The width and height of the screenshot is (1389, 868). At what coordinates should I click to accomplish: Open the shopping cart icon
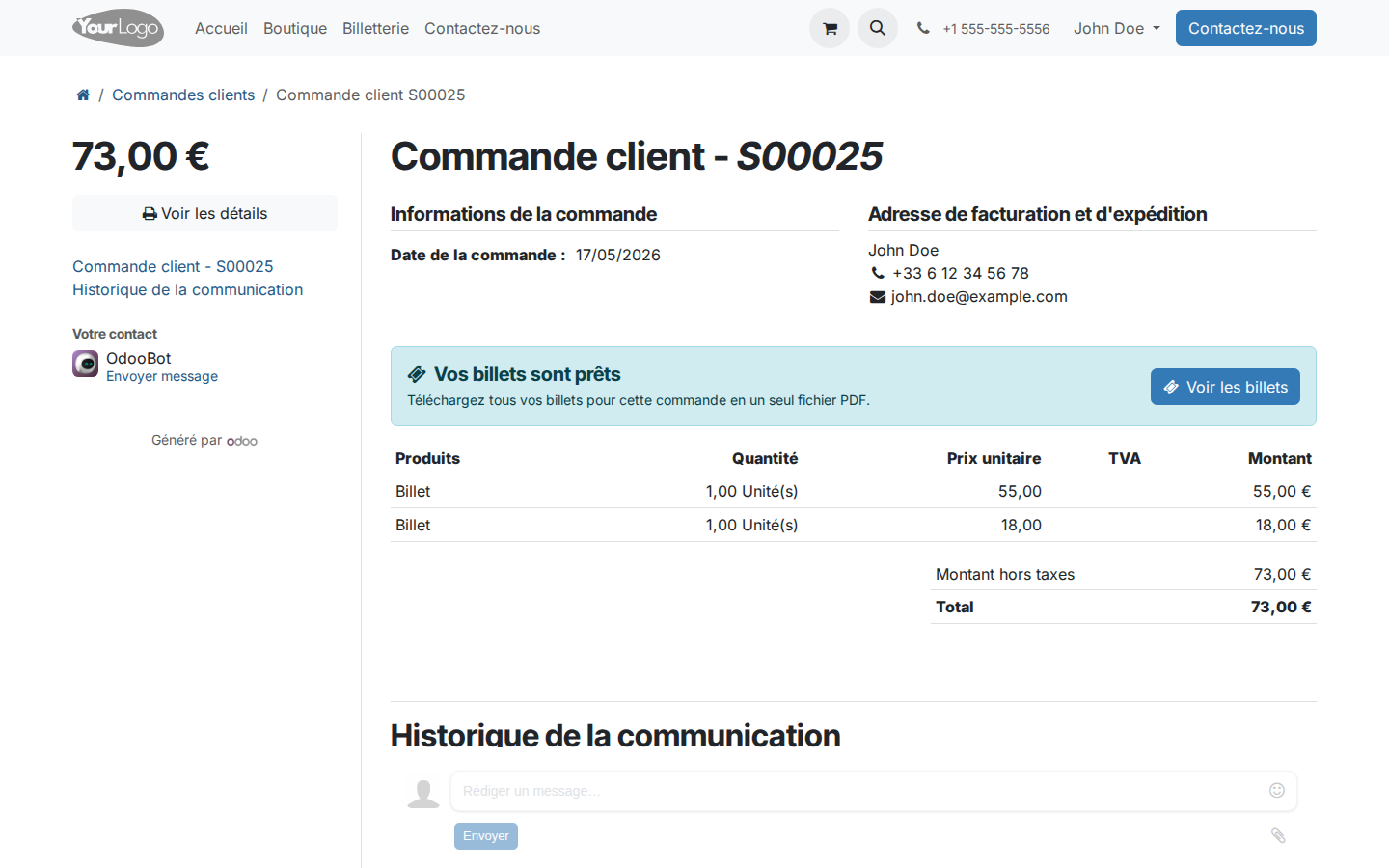830,28
